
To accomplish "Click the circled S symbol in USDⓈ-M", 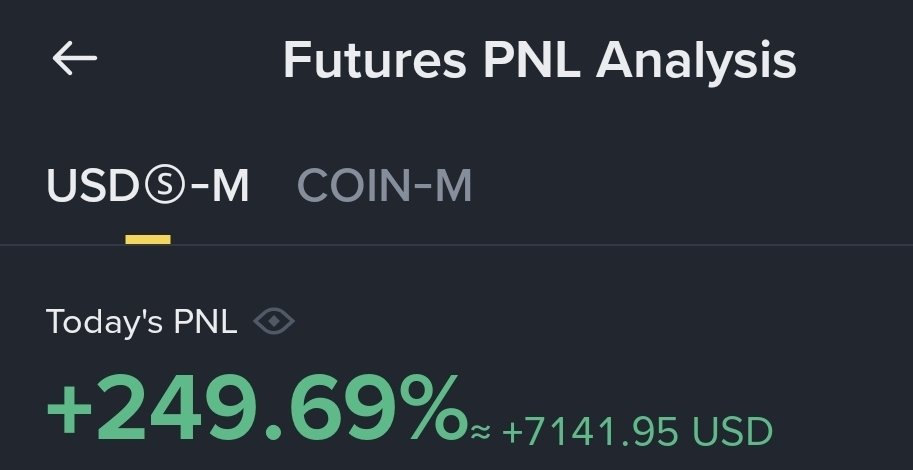I will click(164, 188).
